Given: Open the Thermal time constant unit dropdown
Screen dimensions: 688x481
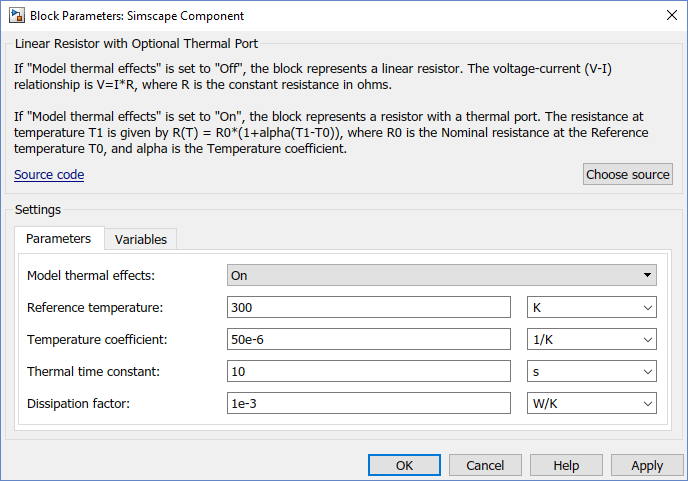Looking at the screenshot, I should [591, 371].
